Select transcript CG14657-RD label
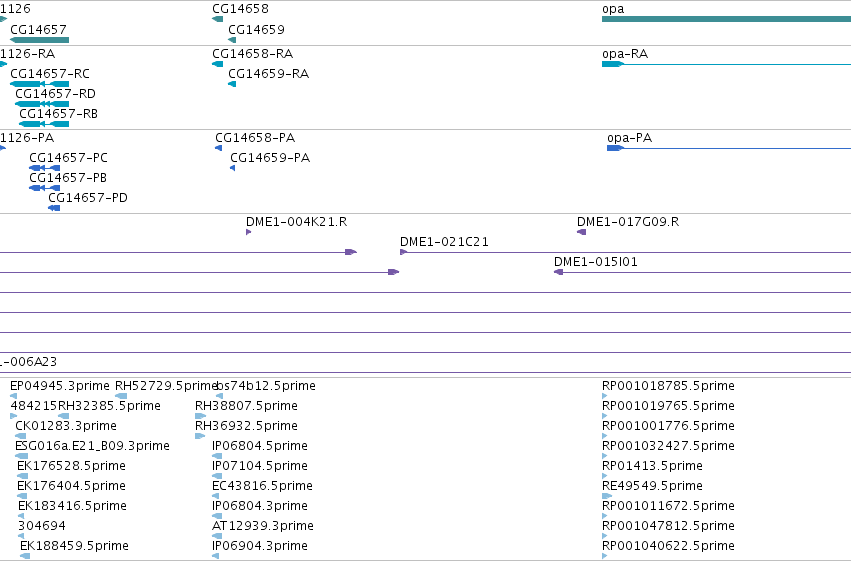 [x=55, y=93]
